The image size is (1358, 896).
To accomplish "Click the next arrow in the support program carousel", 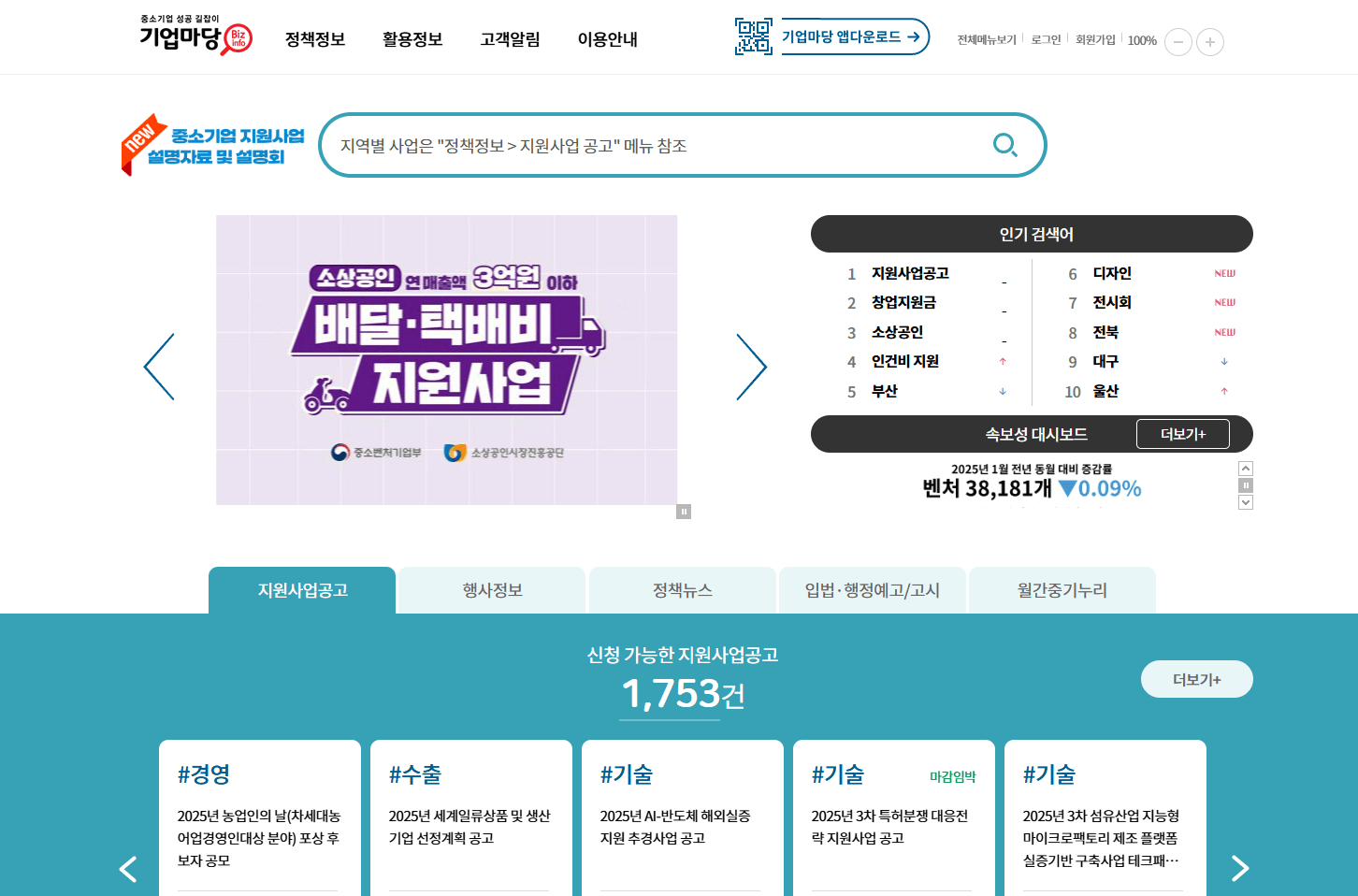I will [x=1240, y=869].
